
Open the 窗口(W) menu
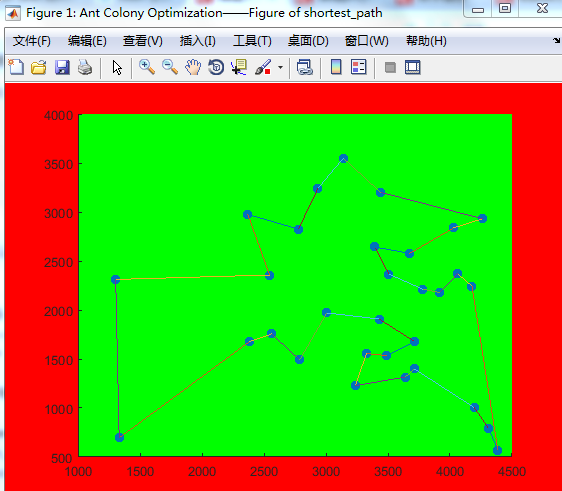[x=367, y=41]
